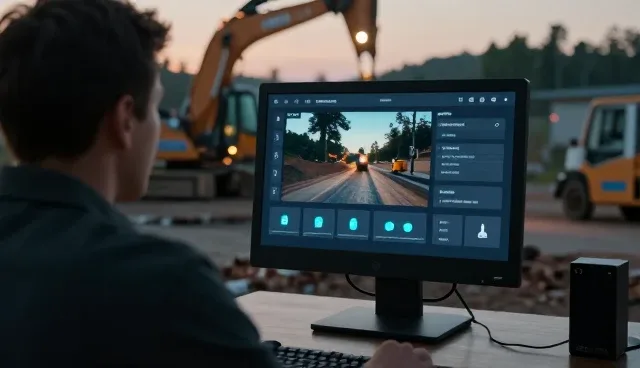Click the topmost icon in the left sidebar
640x368 pixels.
pos(278,119)
